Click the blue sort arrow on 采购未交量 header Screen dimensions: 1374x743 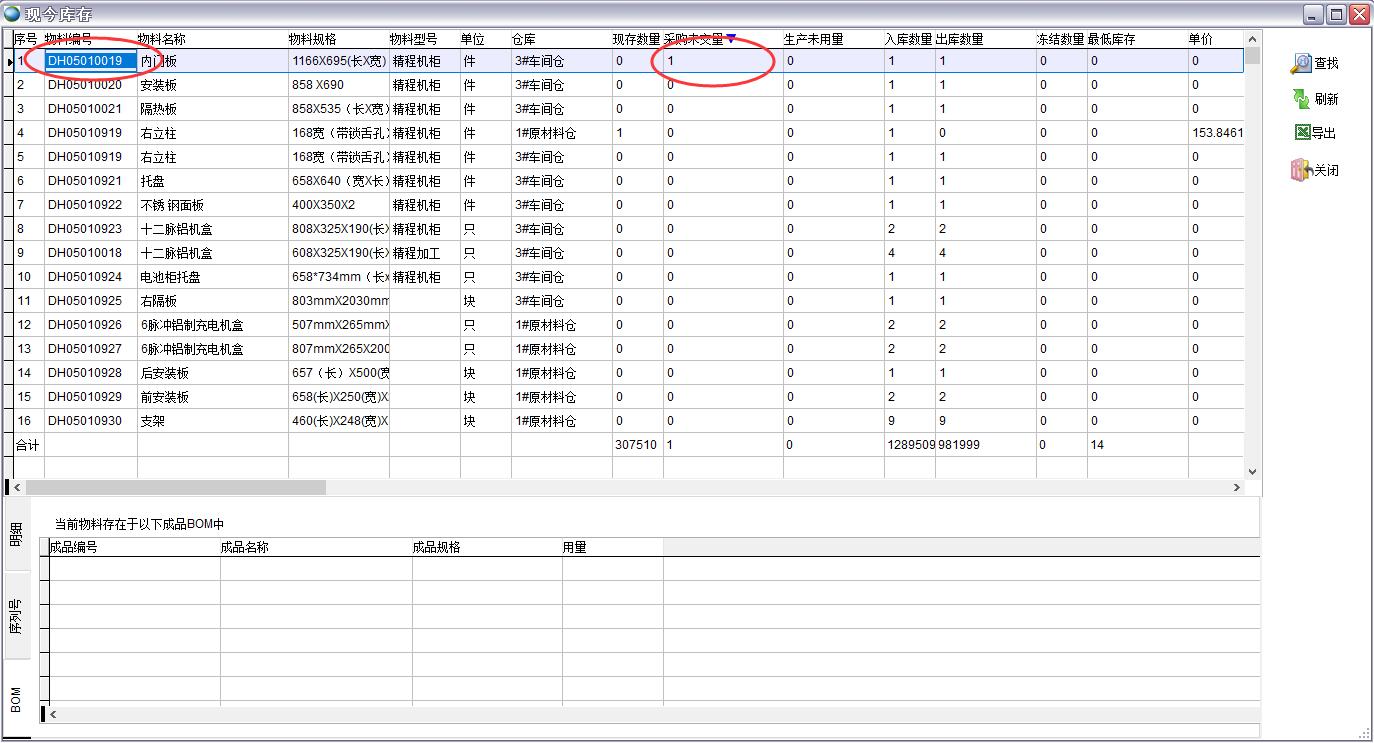point(731,39)
